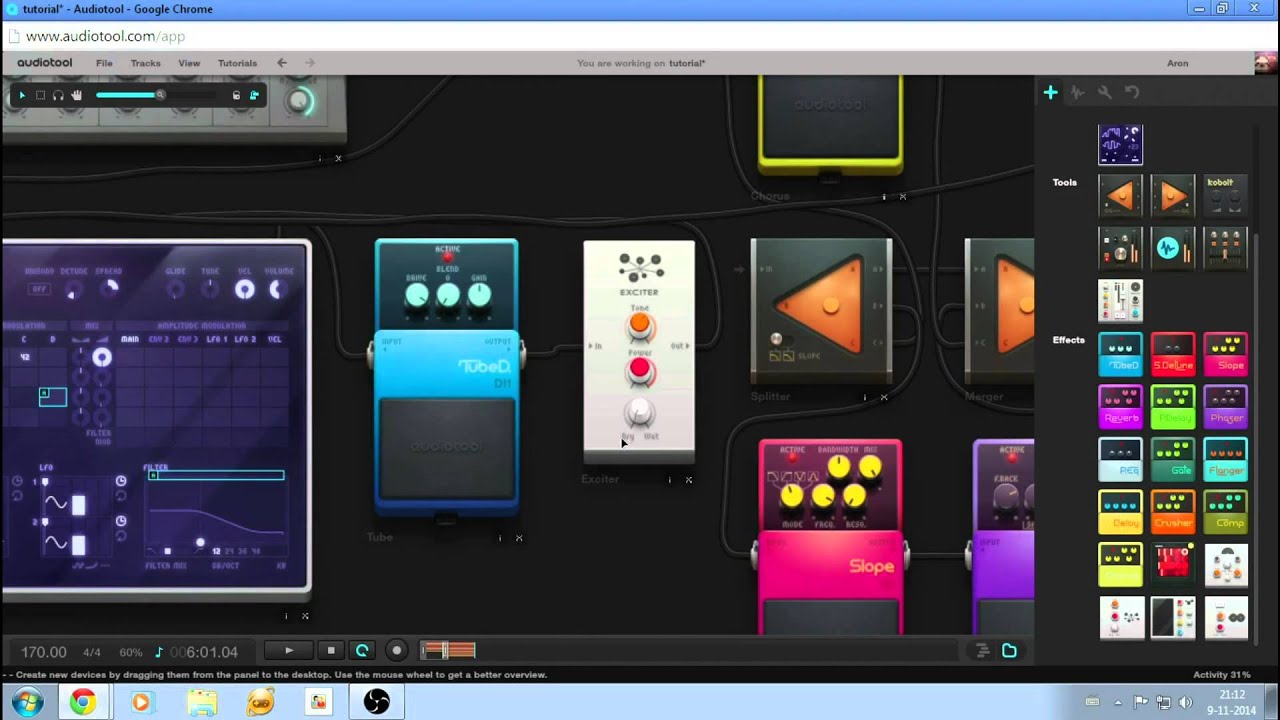Open the File menu
Screen dimensions: 1280x720
[x=104, y=63]
